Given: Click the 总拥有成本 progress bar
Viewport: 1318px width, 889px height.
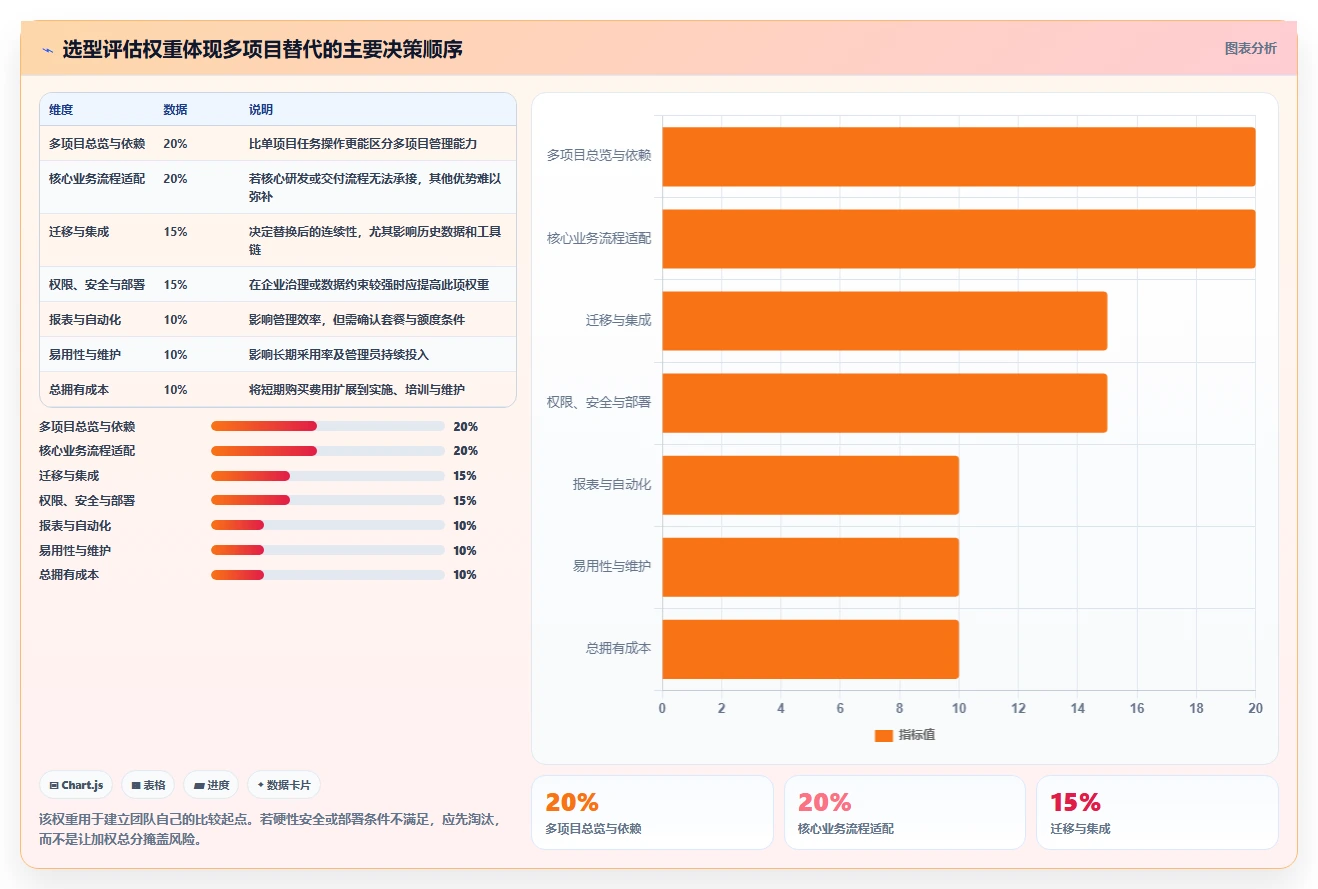Looking at the screenshot, I should [327, 575].
